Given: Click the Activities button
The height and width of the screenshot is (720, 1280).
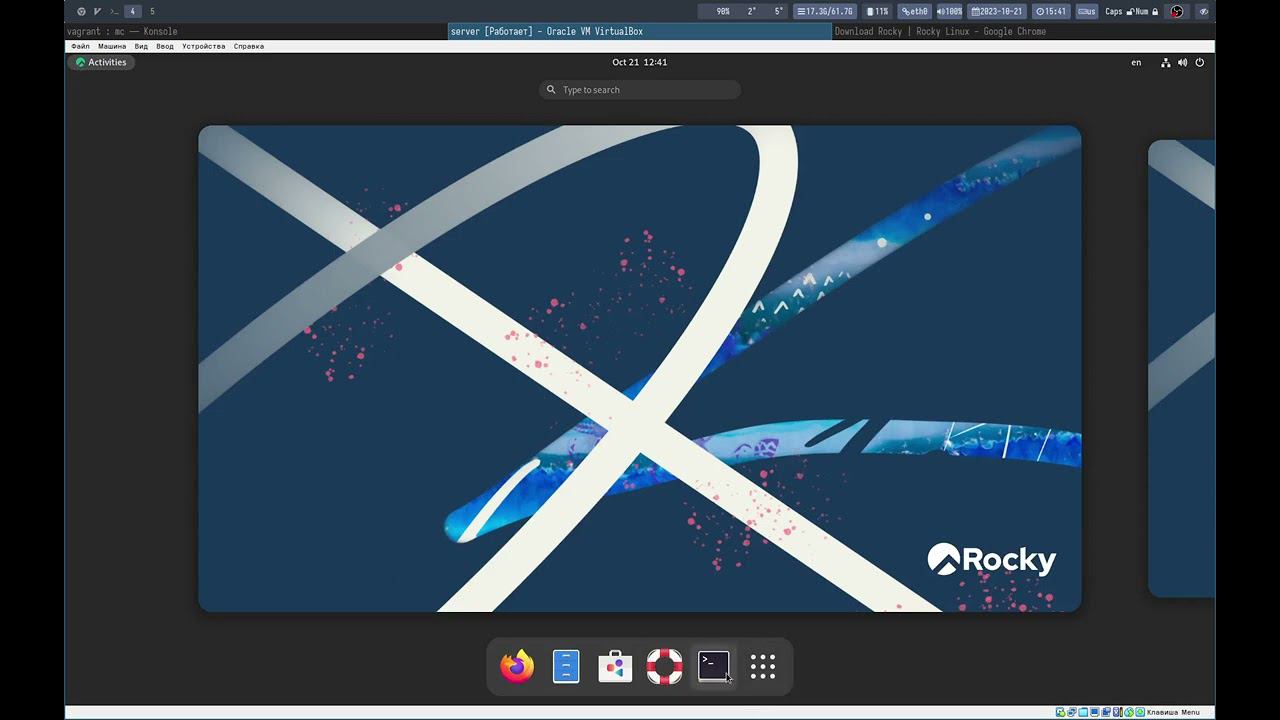Looking at the screenshot, I should pos(101,62).
